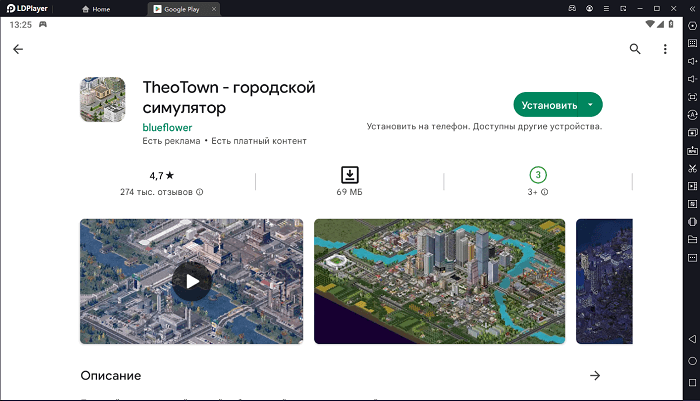Click the Wi-Fi status icon
The image size is (700, 401).
click(x=650, y=24)
